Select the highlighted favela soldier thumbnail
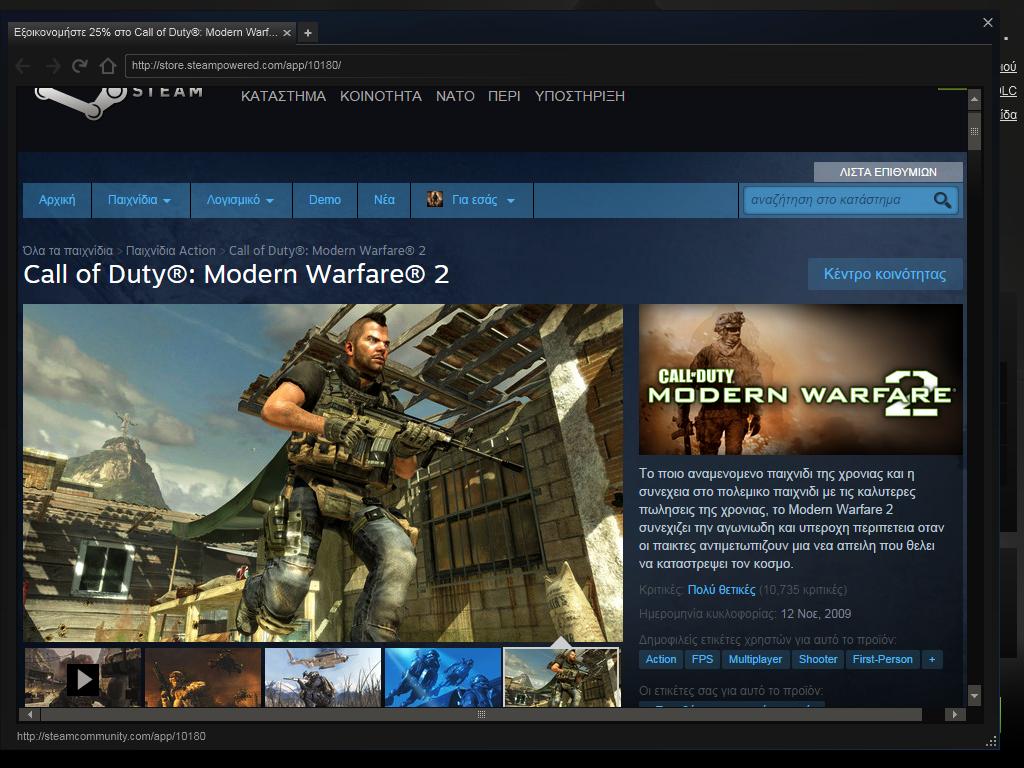The width and height of the screenshot is (1024, 768). click(x=562, y=678)
